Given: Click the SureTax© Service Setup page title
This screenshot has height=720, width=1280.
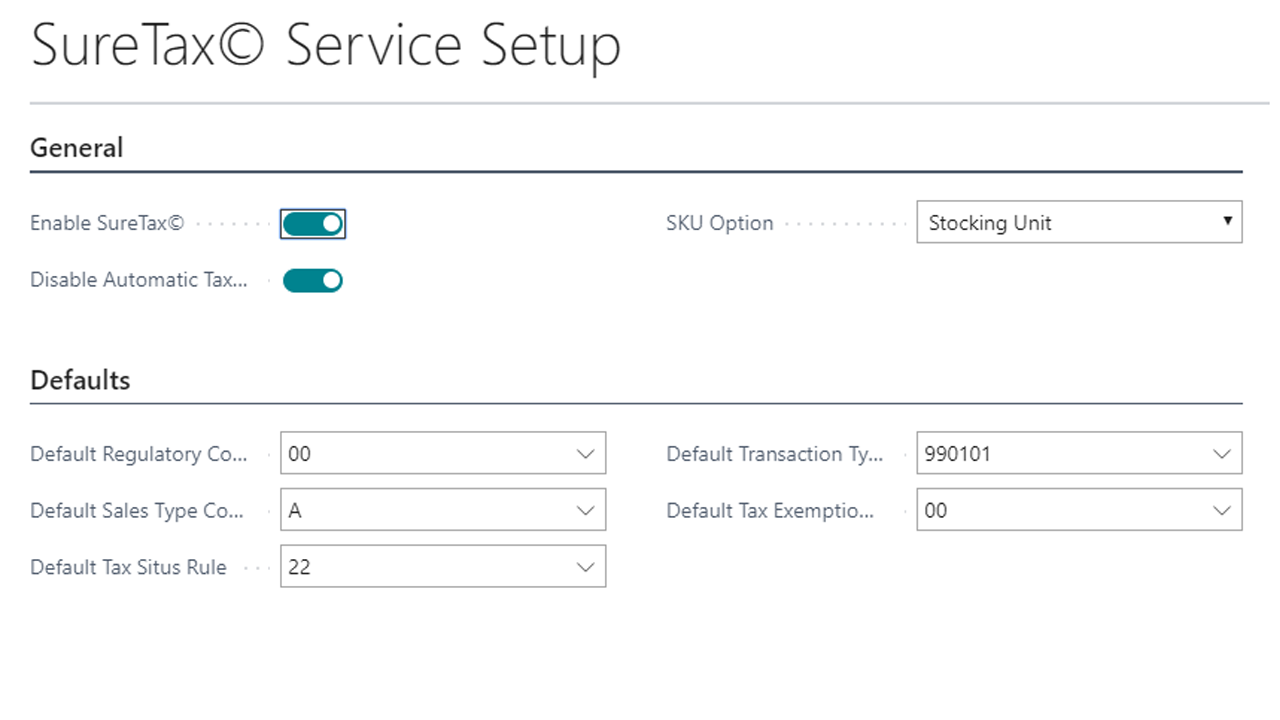Looking at the screenshot, I should click(x=326, y=46).
